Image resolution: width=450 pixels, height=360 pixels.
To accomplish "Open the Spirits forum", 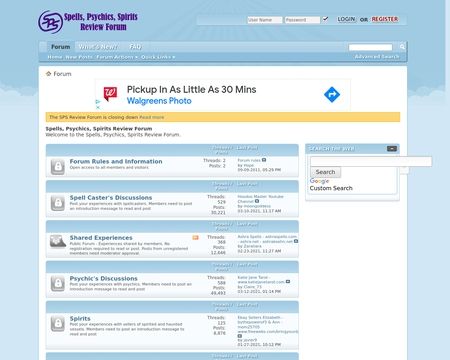I will click(80, 318).
